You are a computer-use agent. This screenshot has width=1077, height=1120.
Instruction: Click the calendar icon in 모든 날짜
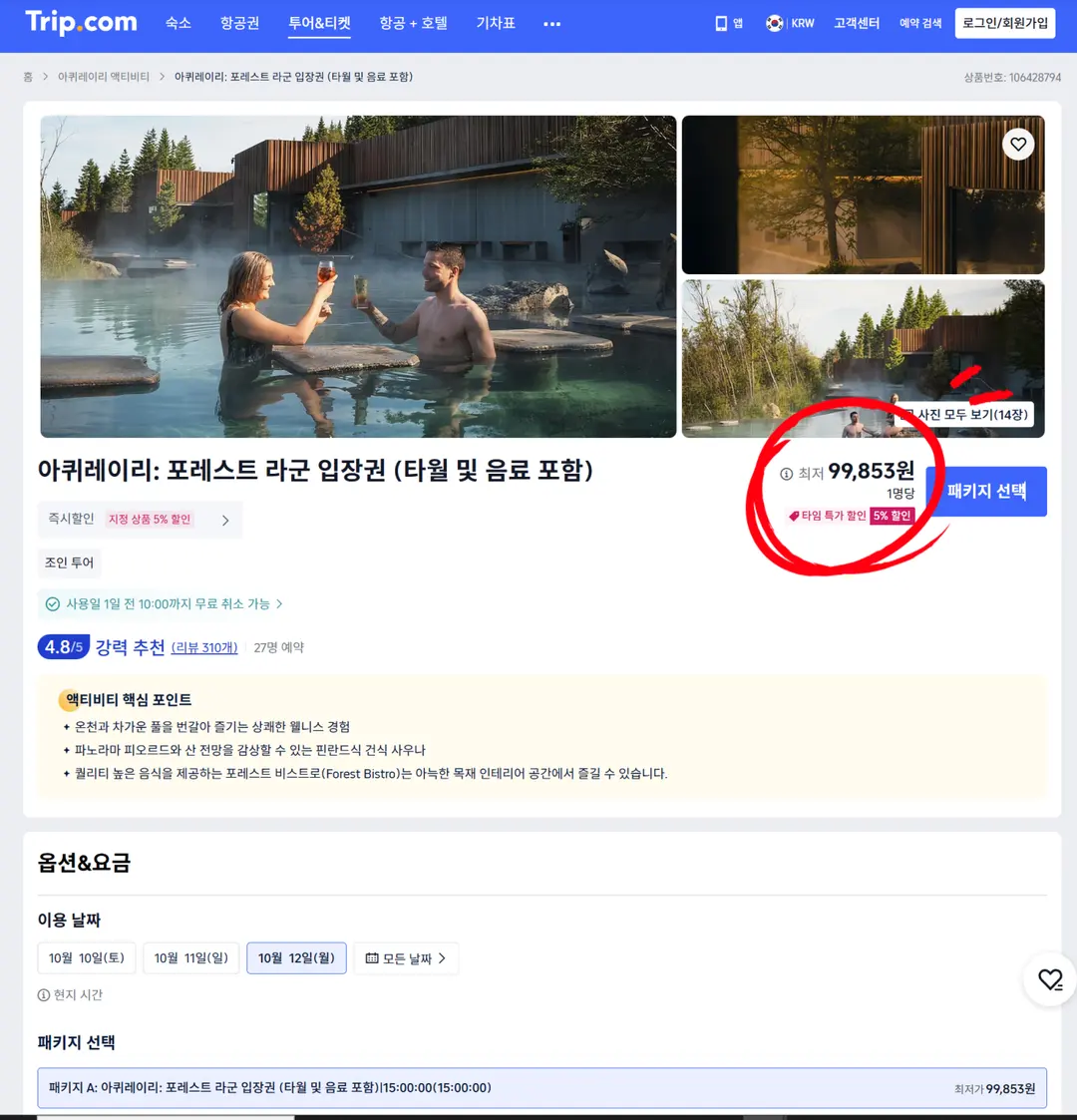point(371,958)
